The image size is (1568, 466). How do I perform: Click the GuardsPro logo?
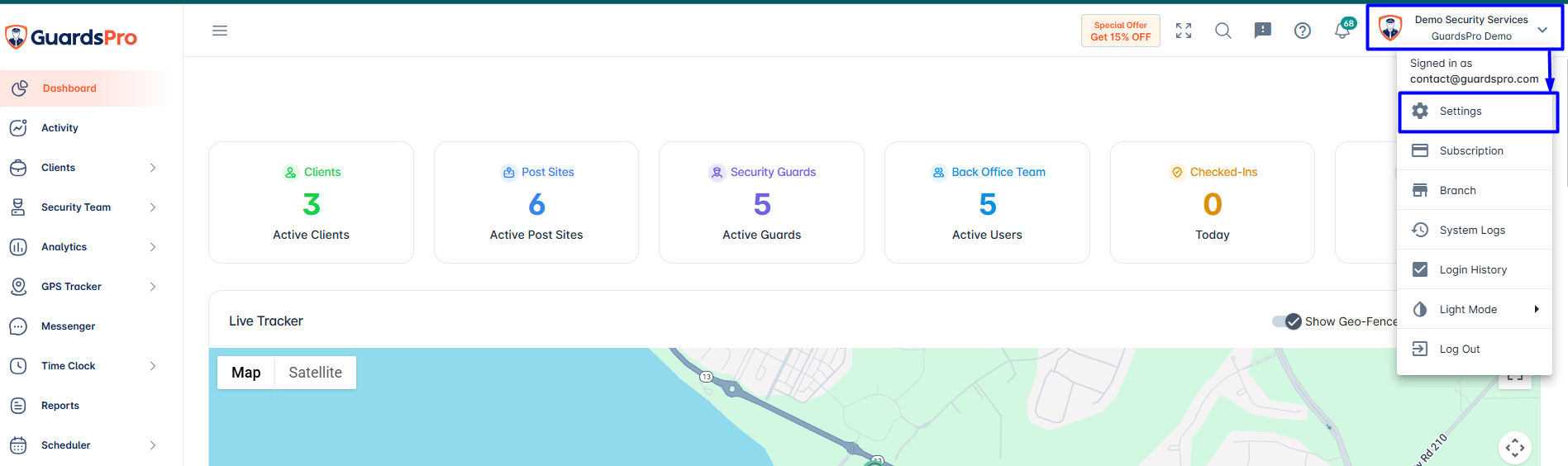[x=71, y=37]
